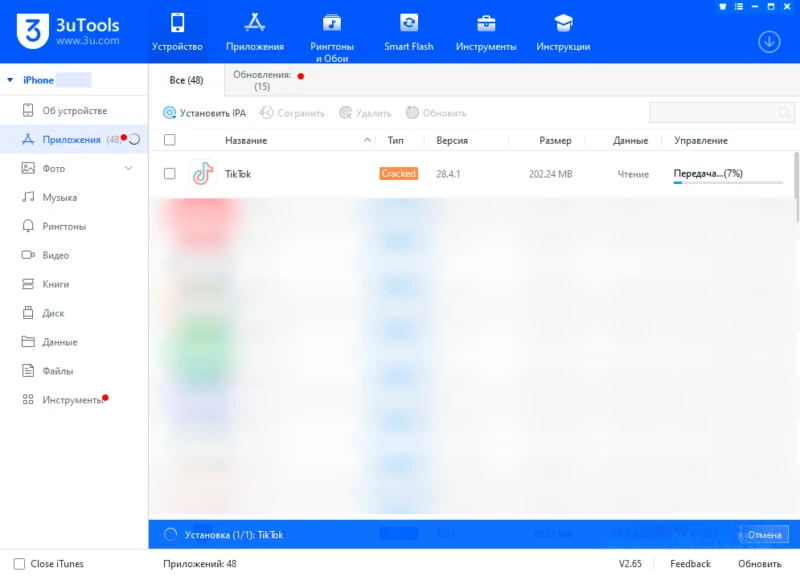
Task: Click the Размер column header
Action: (555, 140)
